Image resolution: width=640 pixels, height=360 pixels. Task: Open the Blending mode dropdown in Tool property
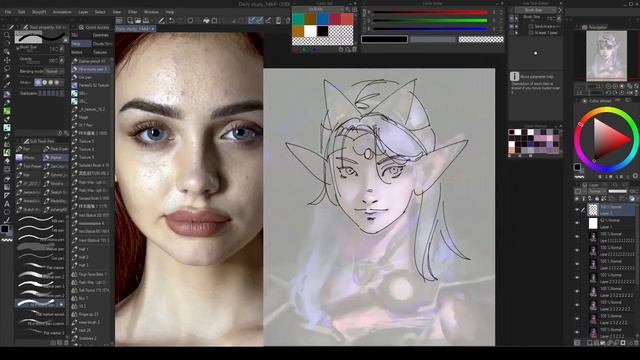pyautogui.click(x=54, y=71)
